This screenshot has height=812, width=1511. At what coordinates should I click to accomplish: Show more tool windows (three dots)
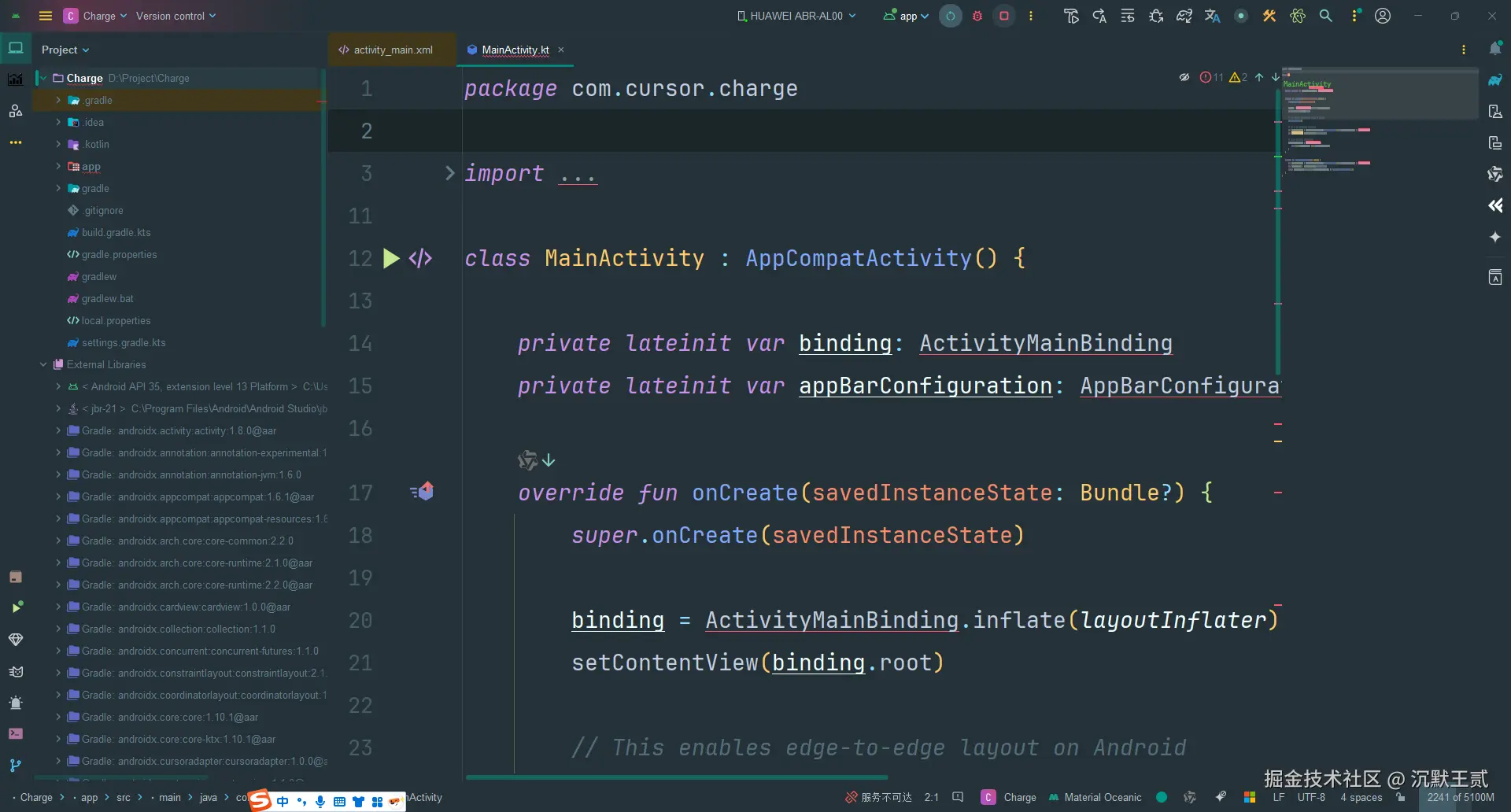[x=16, y=142]
